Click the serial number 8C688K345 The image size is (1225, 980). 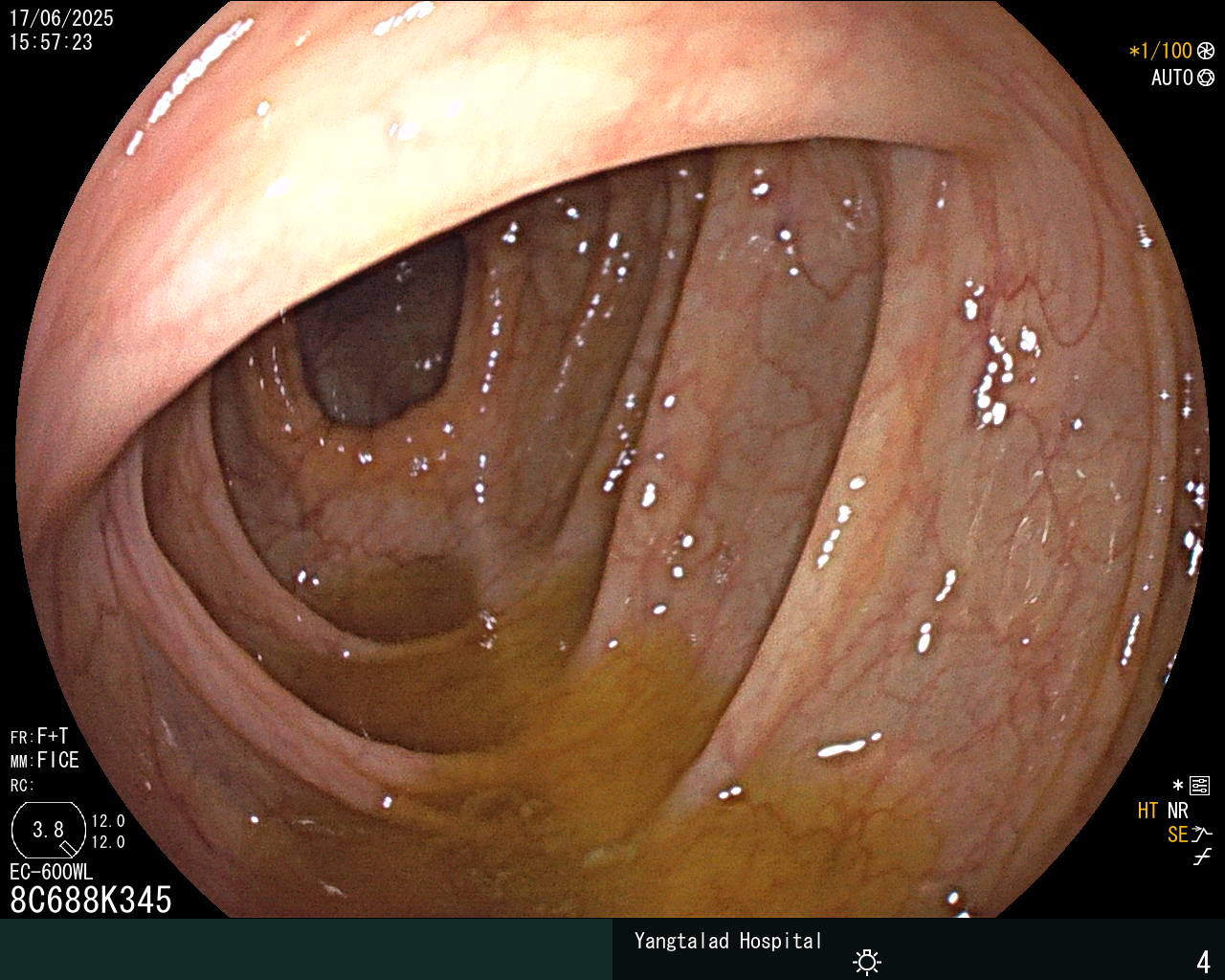click(x=91, y=901)
